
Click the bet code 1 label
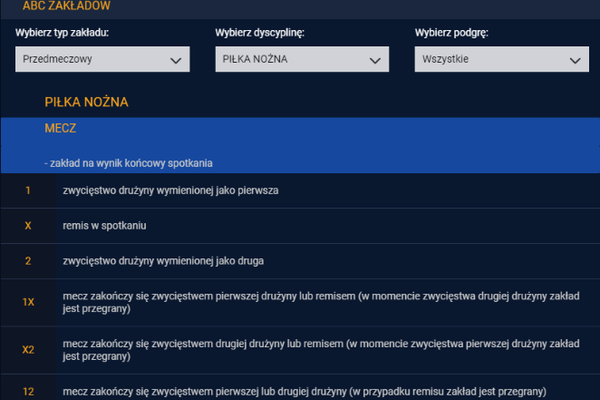pyautogui.click(x=28, y=190)
